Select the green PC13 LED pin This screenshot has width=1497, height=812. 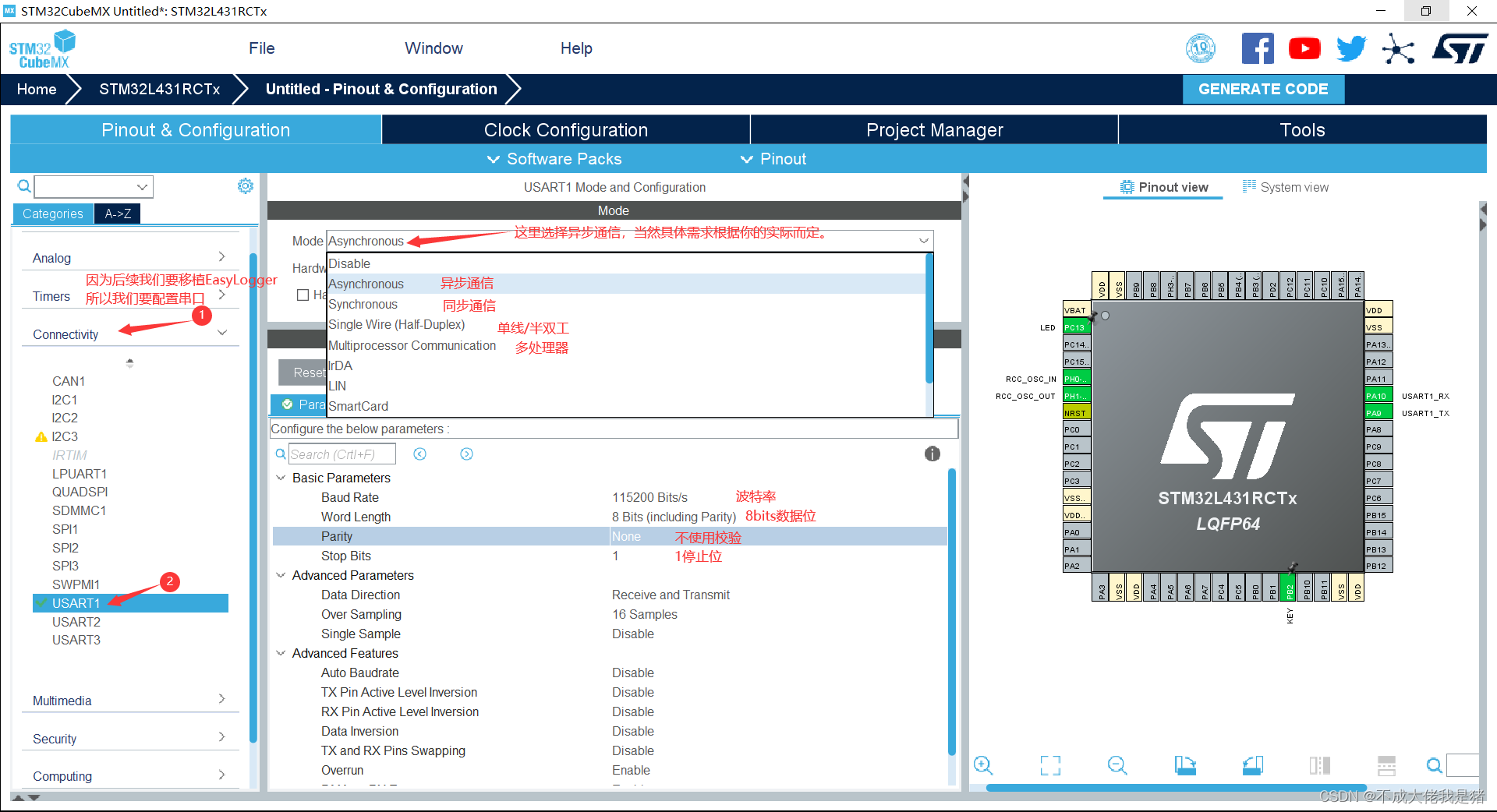pyautogui.click(x=1076, y=327)
